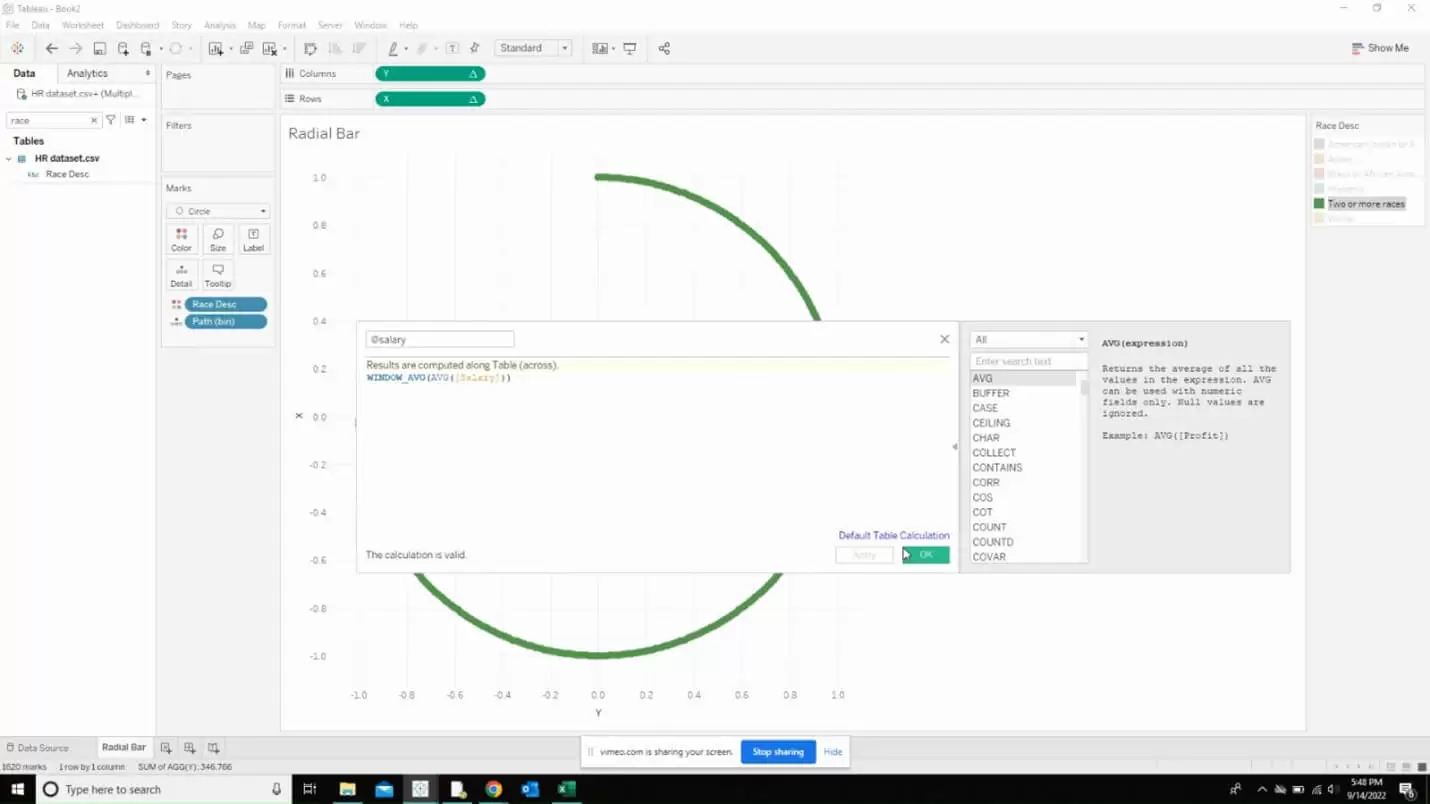Switch to the Analytics tab
The height and width of the screenshot is (804, 1430).
[x=87, y=73]
